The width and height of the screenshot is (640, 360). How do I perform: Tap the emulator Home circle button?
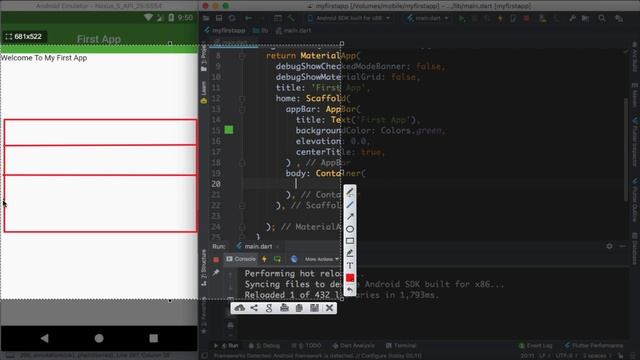99,338
